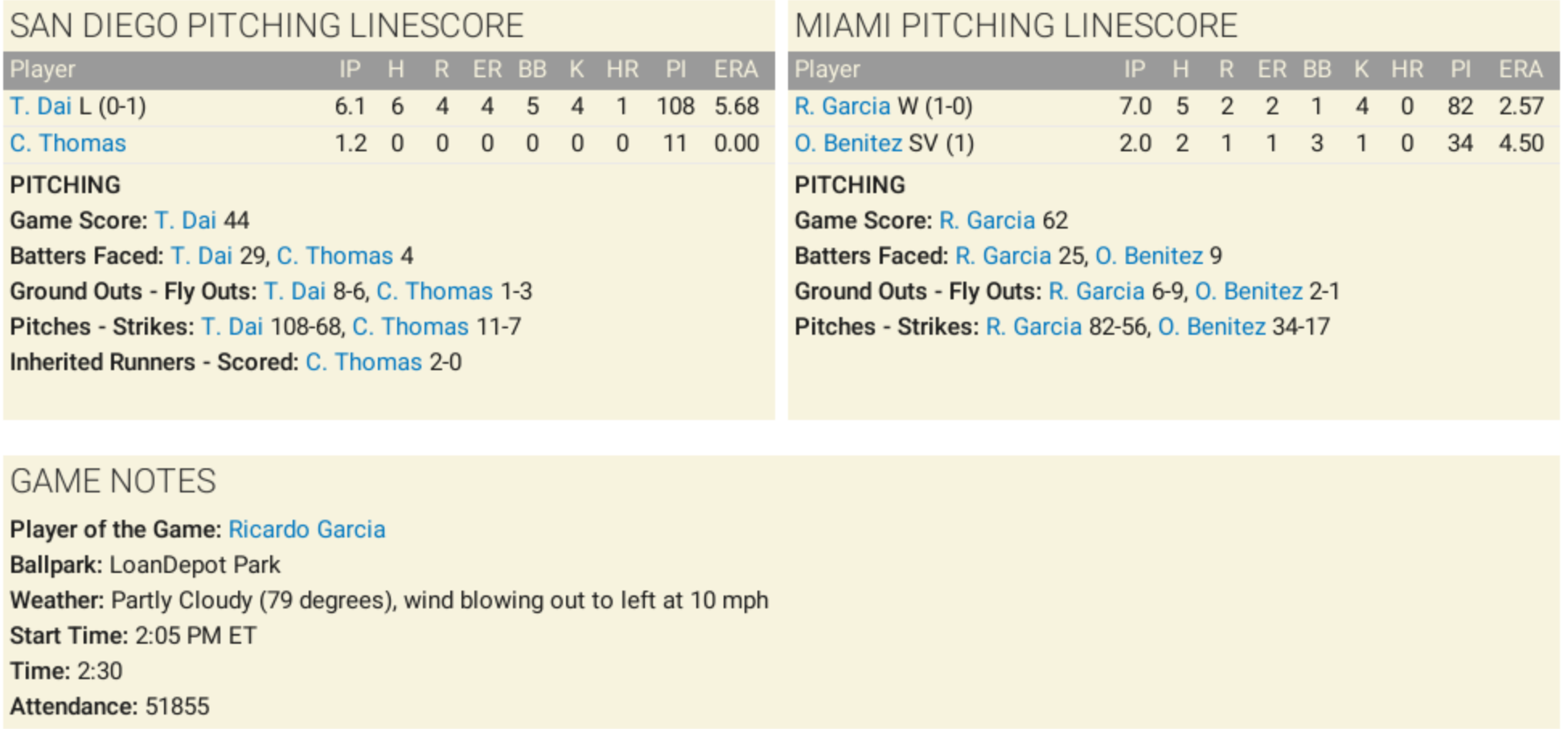This screenshot has width=1568, height=729.
Task: Click C. Thomas in Inherited Runners - Scored line
Action: click(363, 362)
